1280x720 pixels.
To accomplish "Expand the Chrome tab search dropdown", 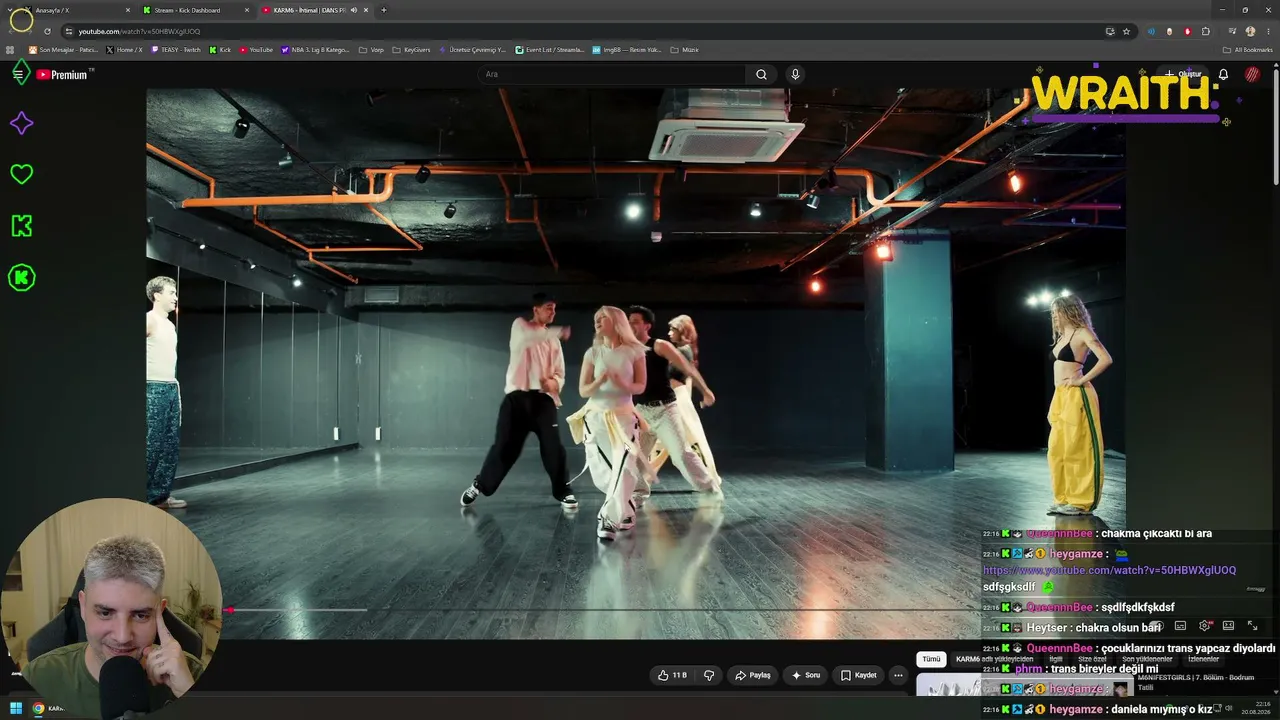I will [11, 10].
